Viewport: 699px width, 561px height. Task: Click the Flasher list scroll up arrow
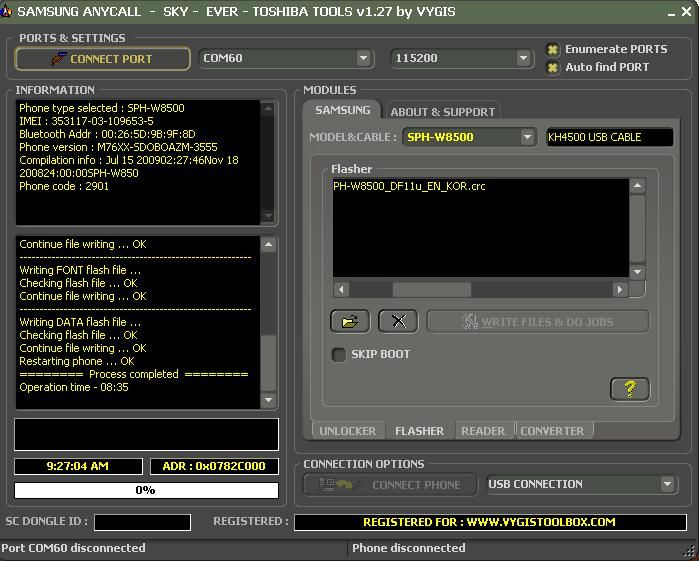637,186
